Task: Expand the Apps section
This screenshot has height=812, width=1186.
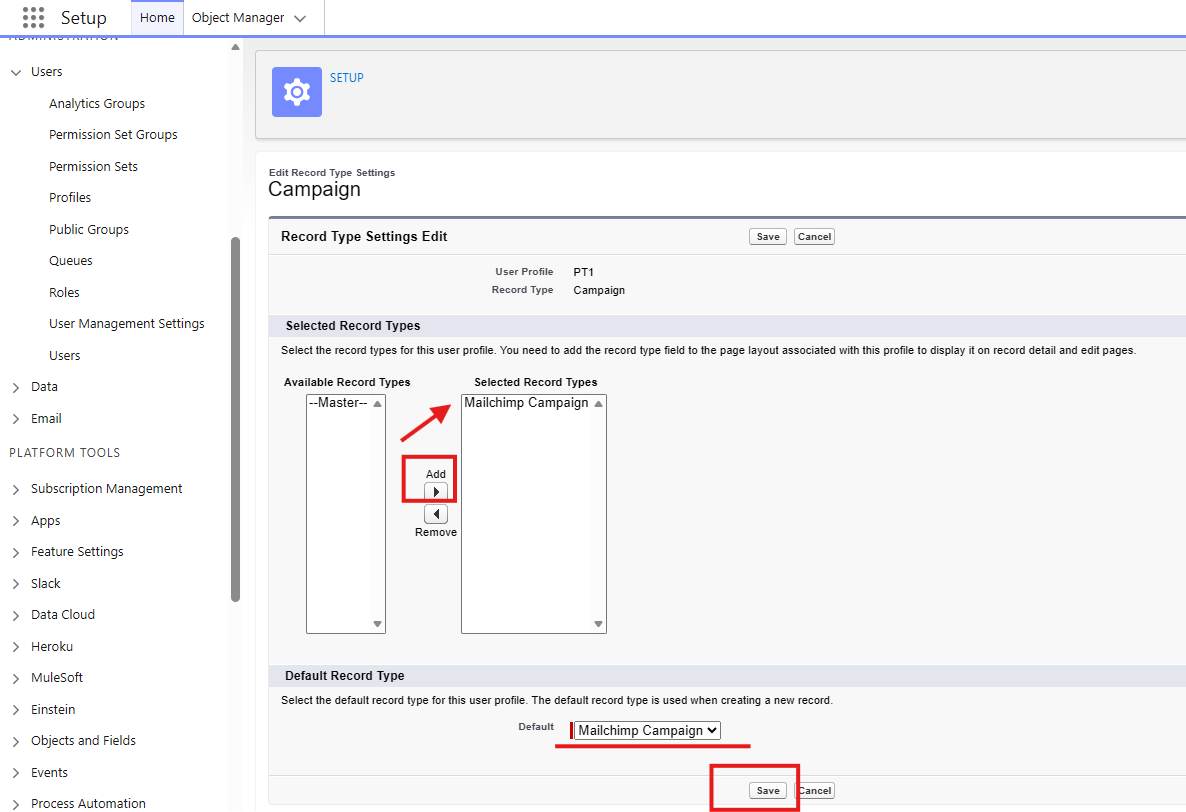Action: (16, 521)
